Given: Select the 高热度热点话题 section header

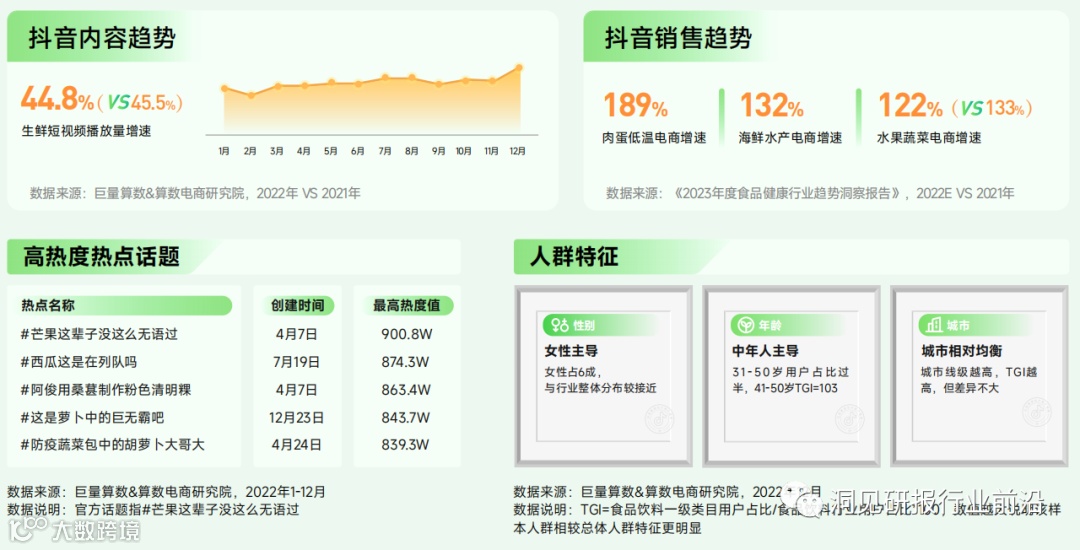Looking at the screenshot, I should 101,257.
